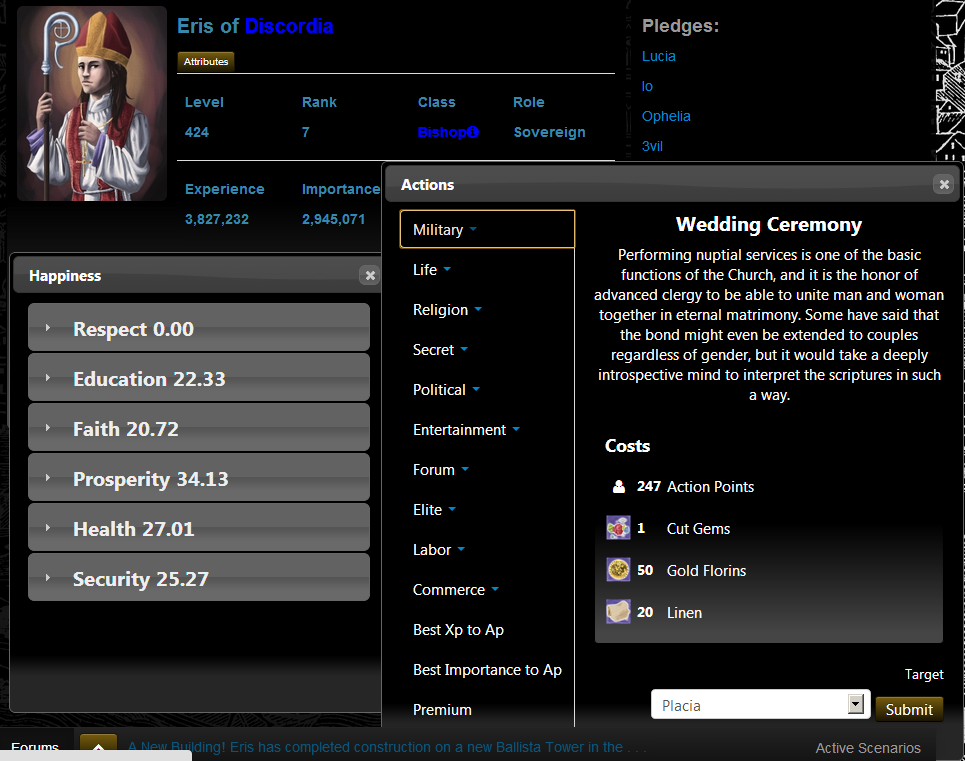
Task: Open Lucia's pledge link
Action: (x=659, y=56)
